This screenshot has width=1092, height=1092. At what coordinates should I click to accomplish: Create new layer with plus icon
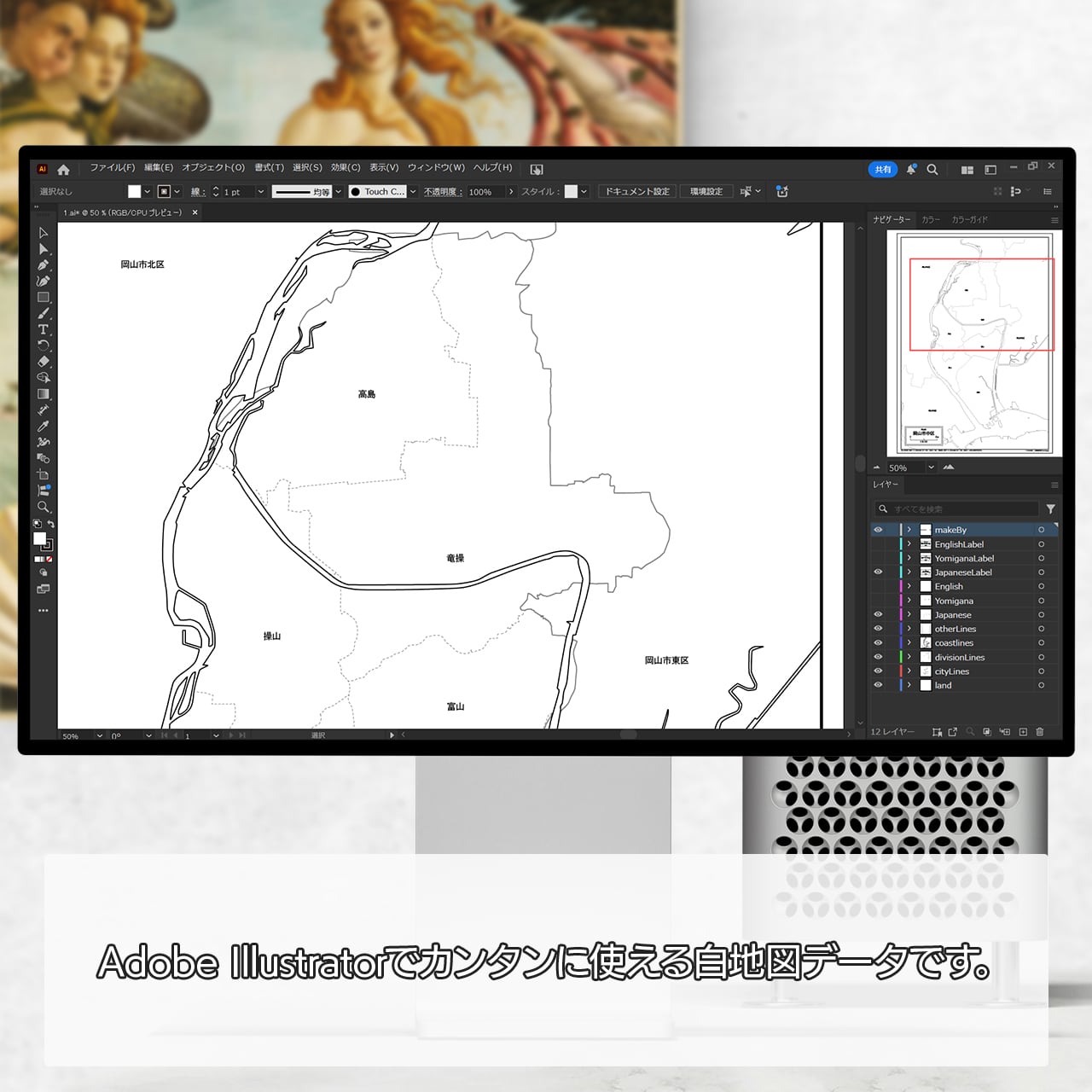[x=1023, y=732]
